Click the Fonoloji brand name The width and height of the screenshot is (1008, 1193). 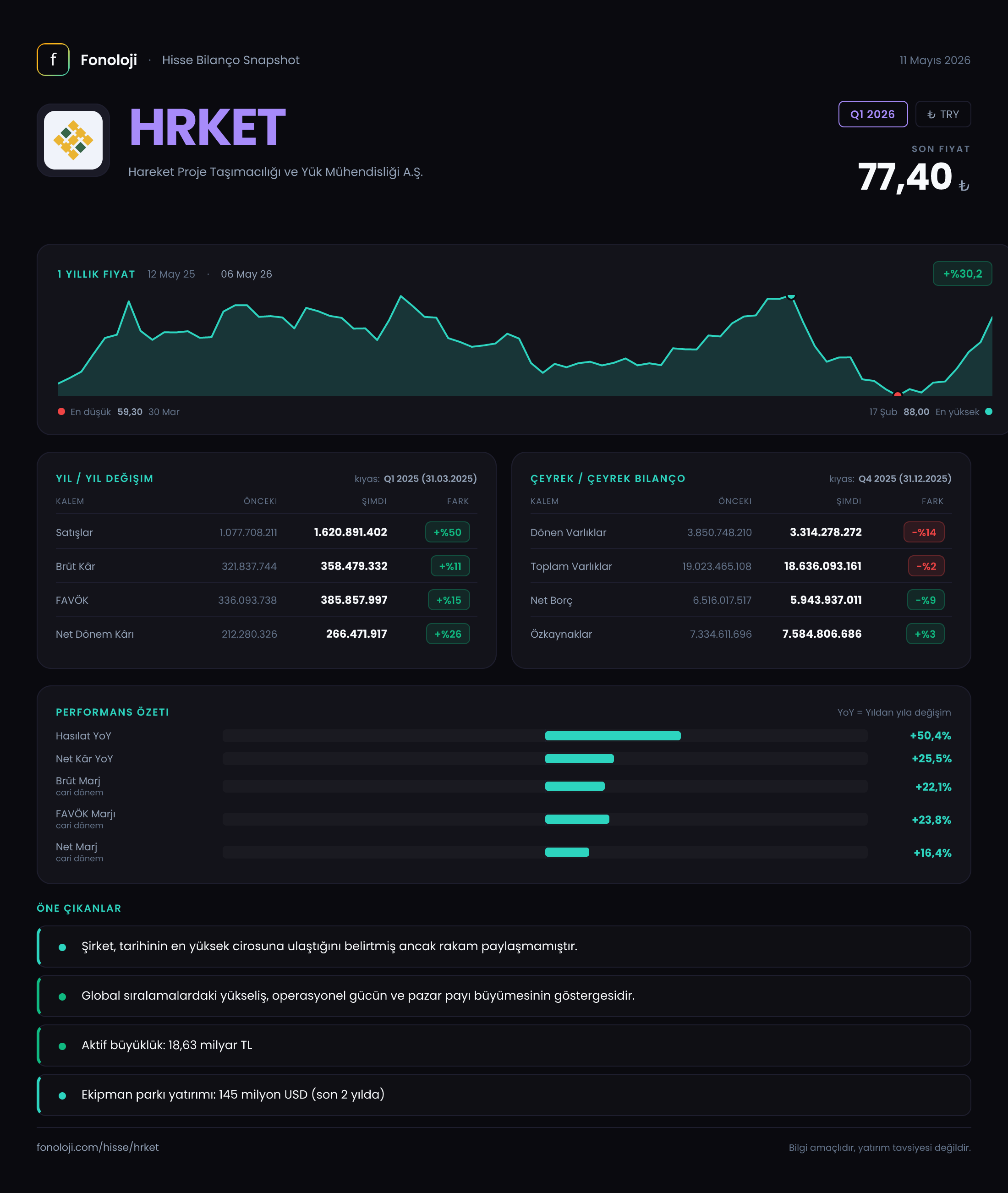point(109,60)
